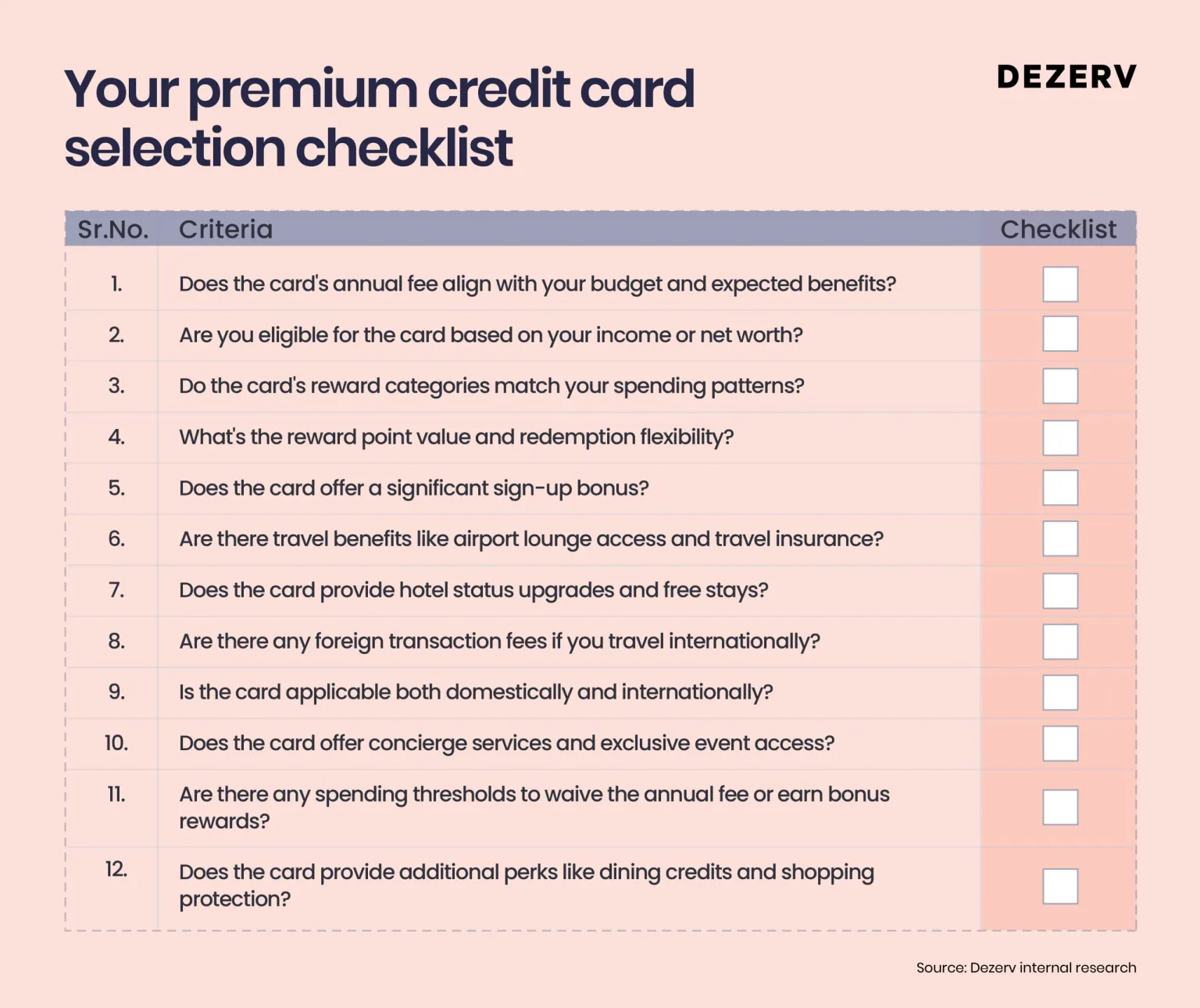Mark reward categories spending patterns checkbox
The width and height of the screenshot is (1200, 1008).
1060,386
